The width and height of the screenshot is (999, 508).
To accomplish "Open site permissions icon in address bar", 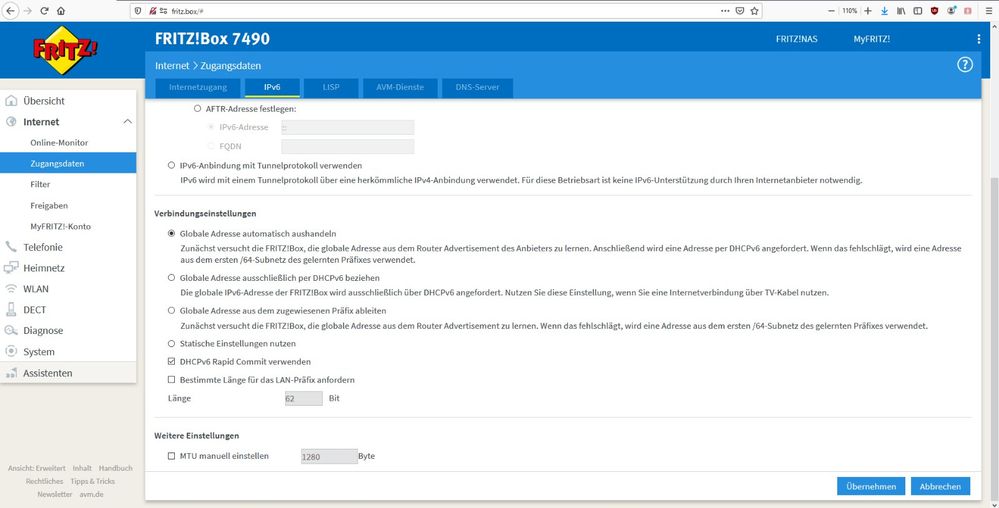I will click(163, 11).
